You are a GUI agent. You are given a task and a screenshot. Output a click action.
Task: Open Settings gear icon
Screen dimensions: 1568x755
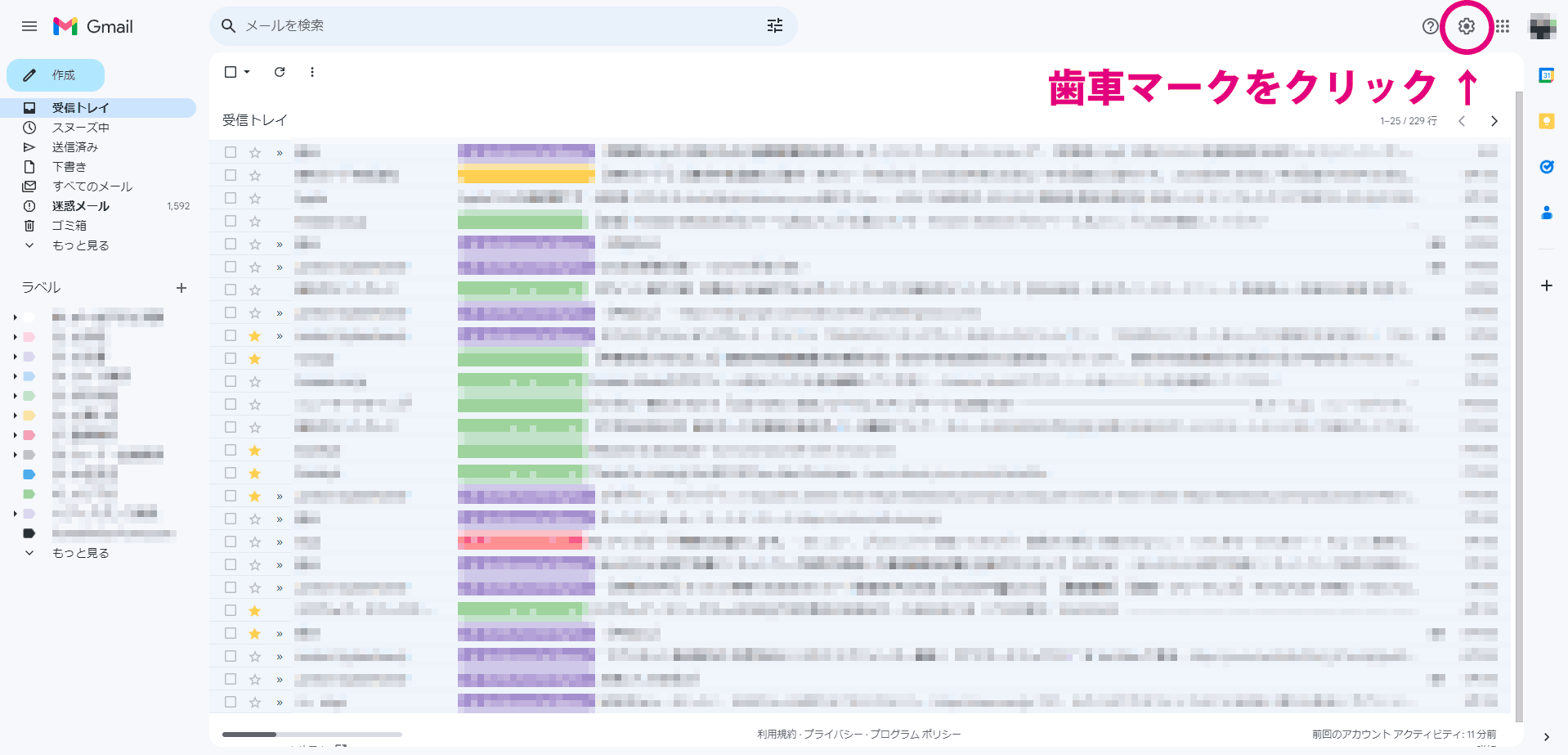[1467, 26]
